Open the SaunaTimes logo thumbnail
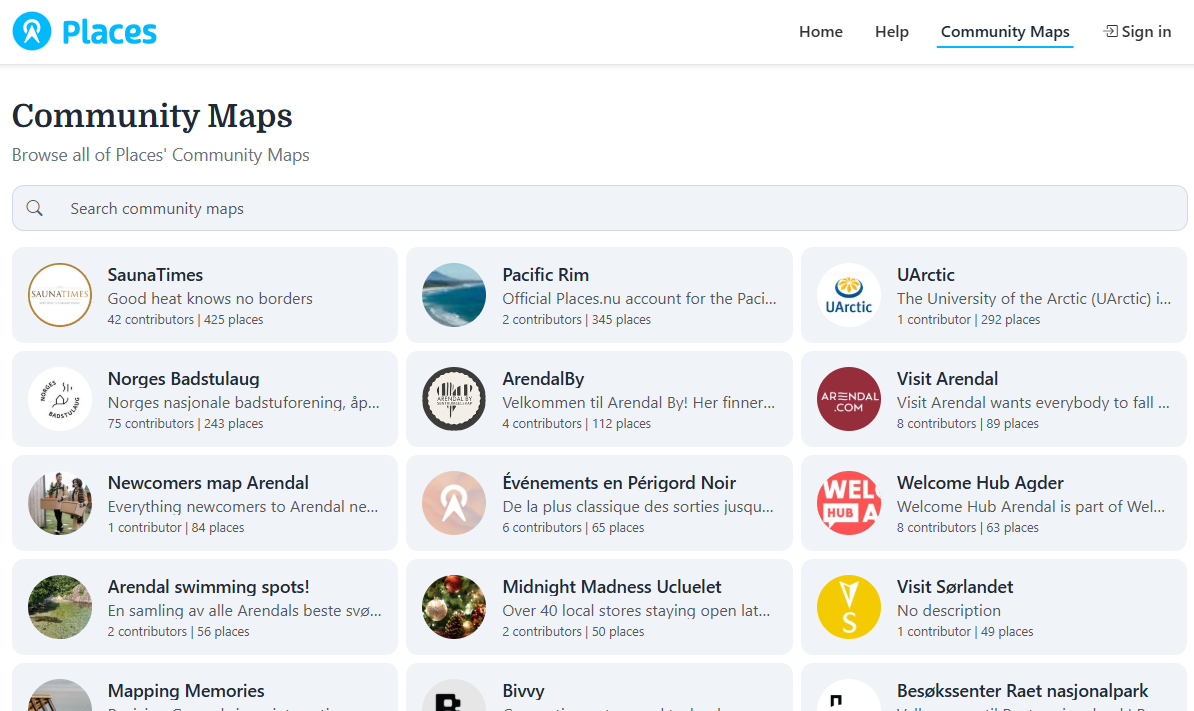Screen dimensions: 1194x711 pos(60,295)
